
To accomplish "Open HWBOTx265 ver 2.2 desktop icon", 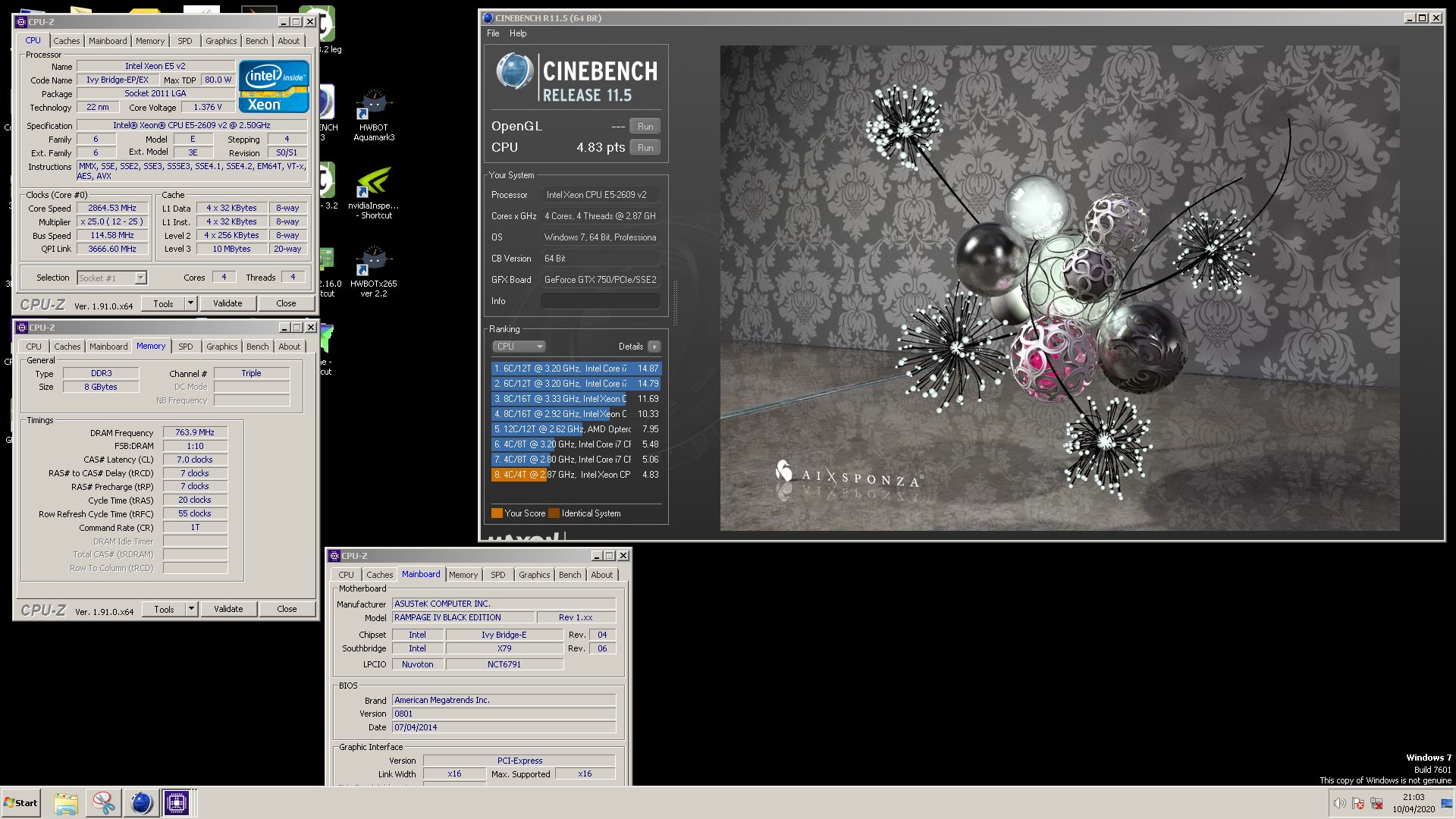I will 374,271.
